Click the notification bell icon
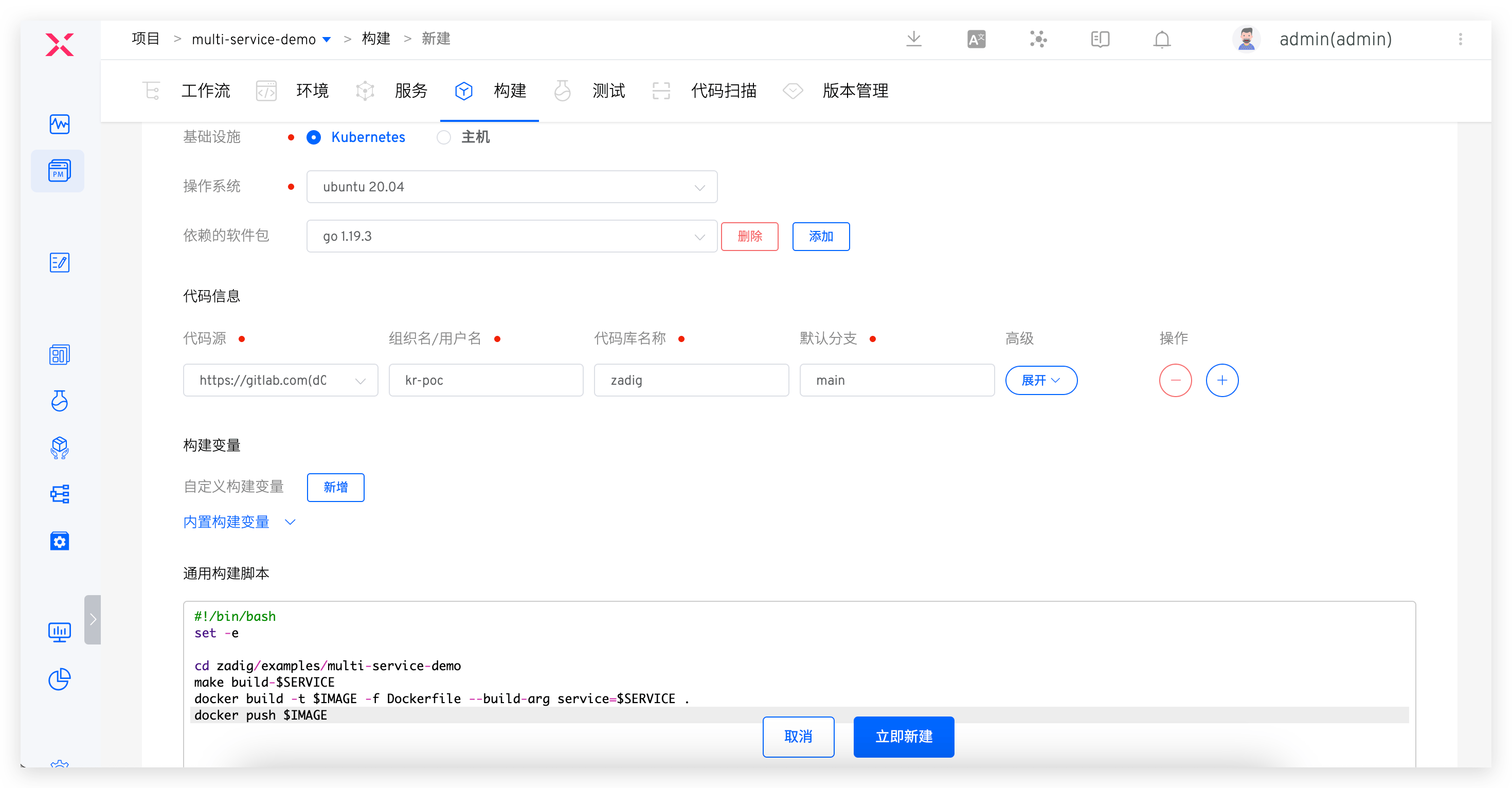Viewport: 1512px width, 788px height. pos(1162,39)
